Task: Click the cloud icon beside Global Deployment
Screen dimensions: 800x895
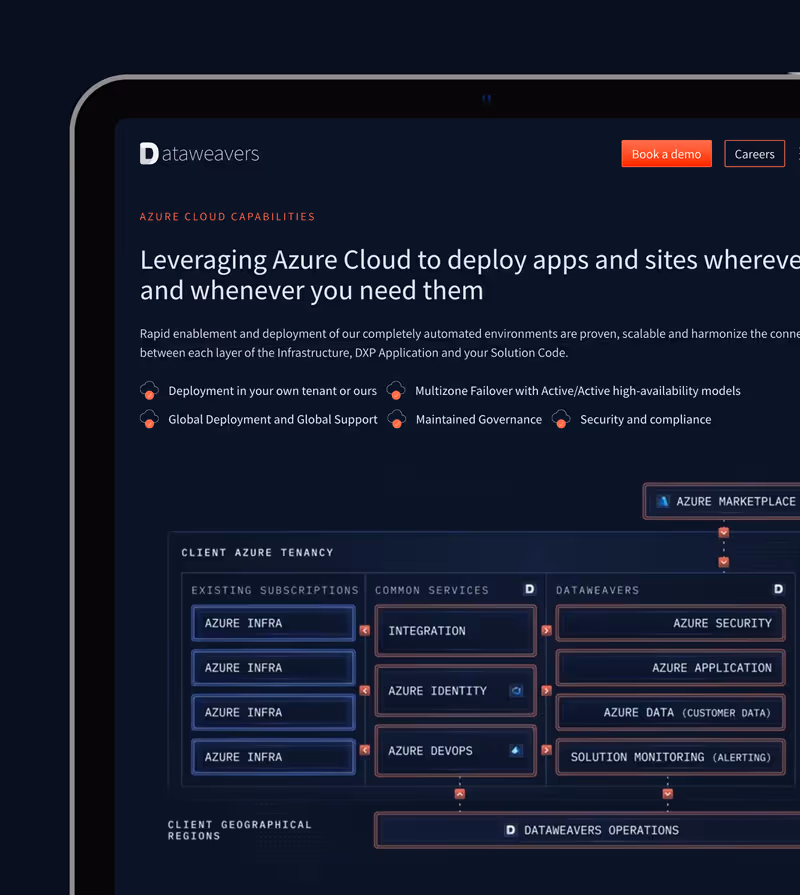Action: (x=149, y=420)
